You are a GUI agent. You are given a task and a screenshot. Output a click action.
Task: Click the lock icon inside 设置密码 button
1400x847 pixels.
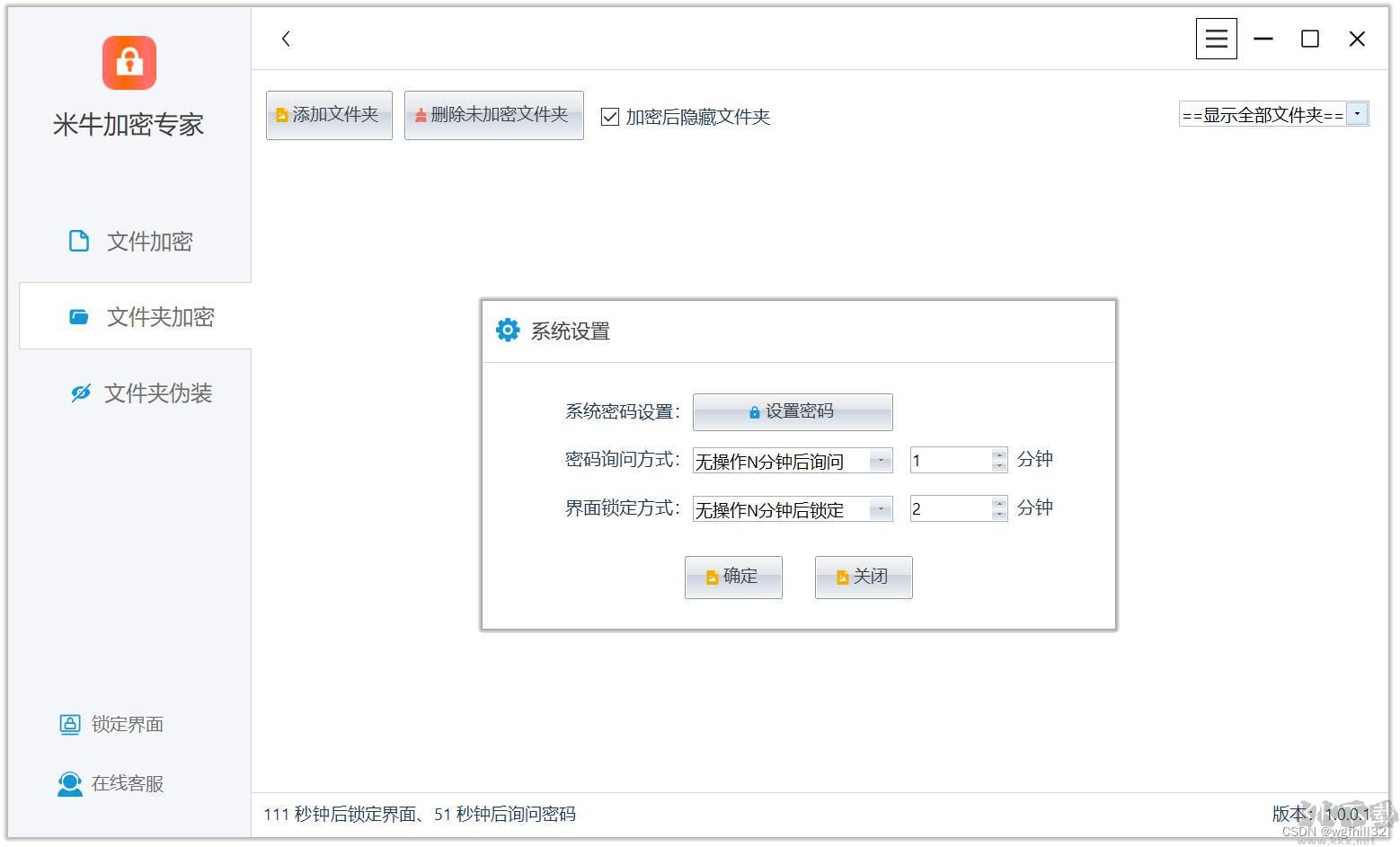pos(753,411)
